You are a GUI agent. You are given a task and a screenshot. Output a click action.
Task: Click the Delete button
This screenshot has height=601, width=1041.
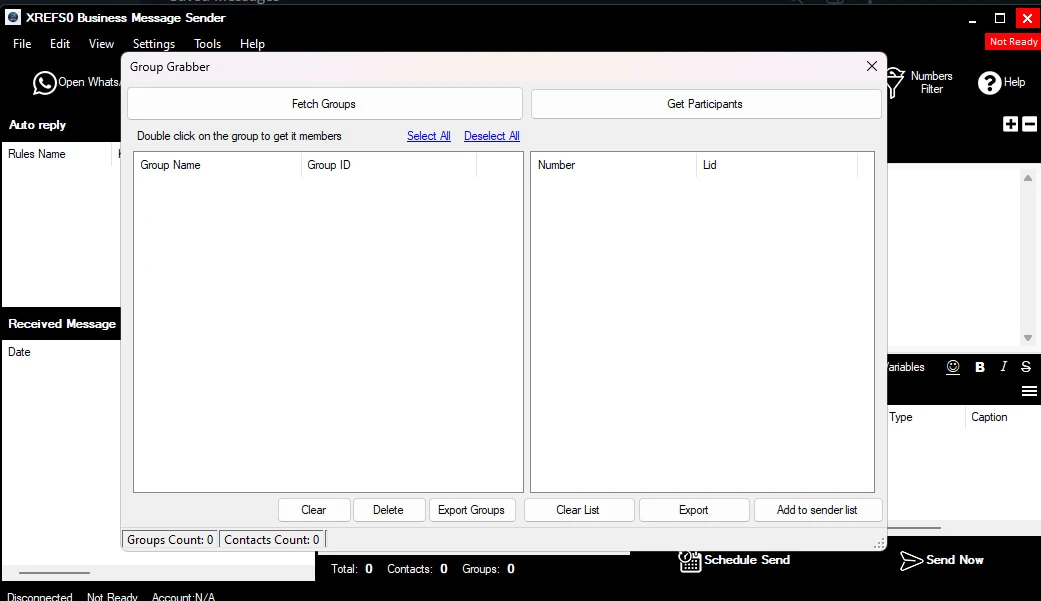388,510
